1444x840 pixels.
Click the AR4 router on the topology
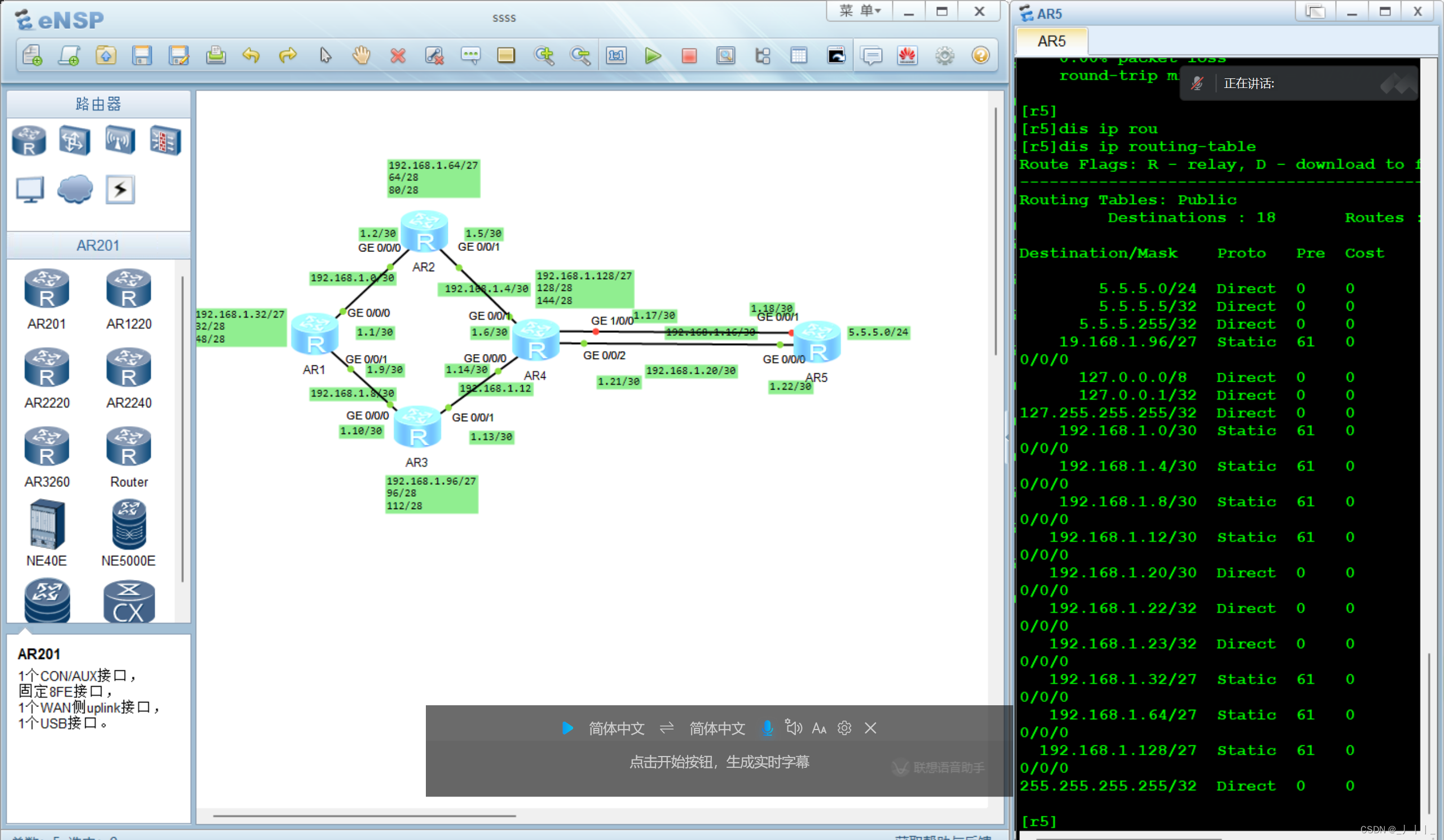[x=536, y=342]
